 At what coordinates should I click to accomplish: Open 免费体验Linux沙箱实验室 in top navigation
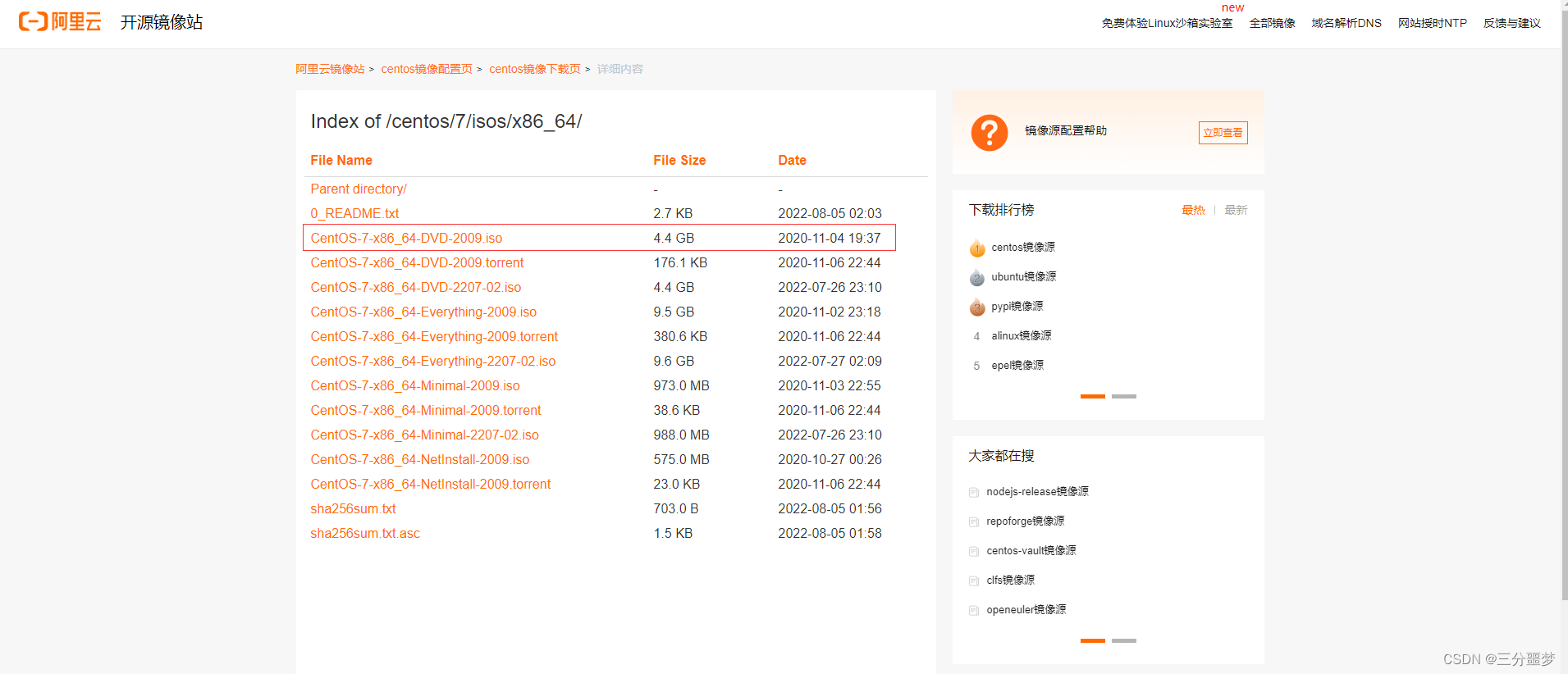[x=1167, y=23]
